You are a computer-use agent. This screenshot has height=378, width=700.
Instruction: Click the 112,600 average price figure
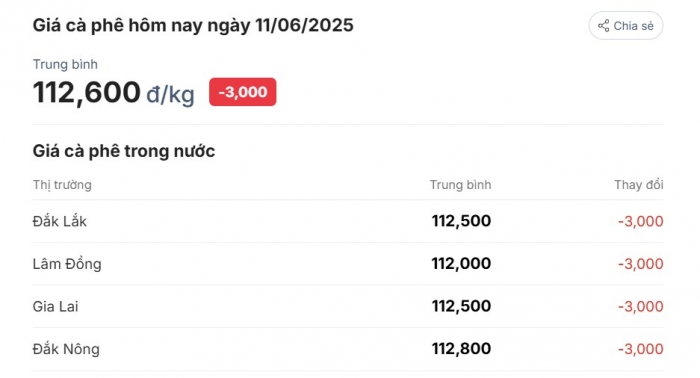coord(87,92)
